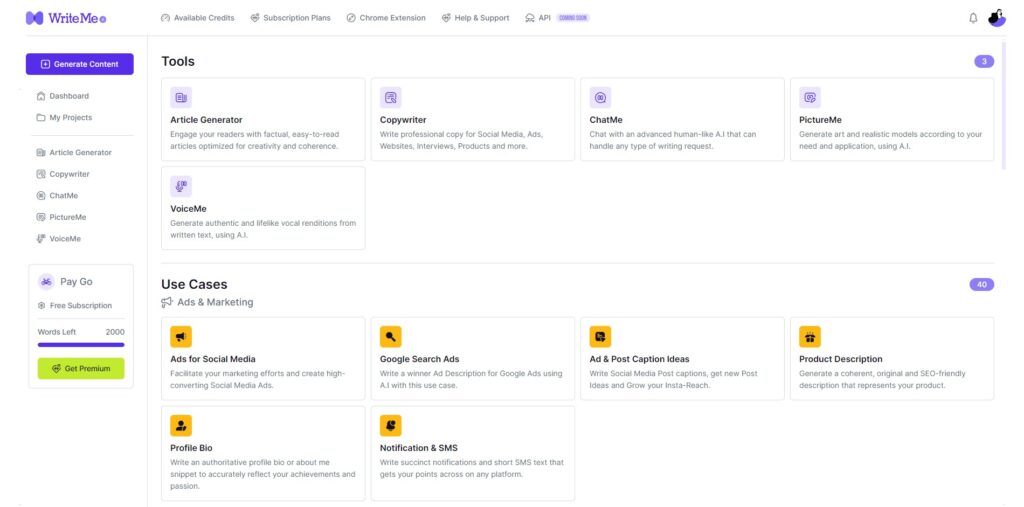Click the VoiceMe card title
The width and height of the screenshot is (1024, 507).
click(x=188, y=209)
